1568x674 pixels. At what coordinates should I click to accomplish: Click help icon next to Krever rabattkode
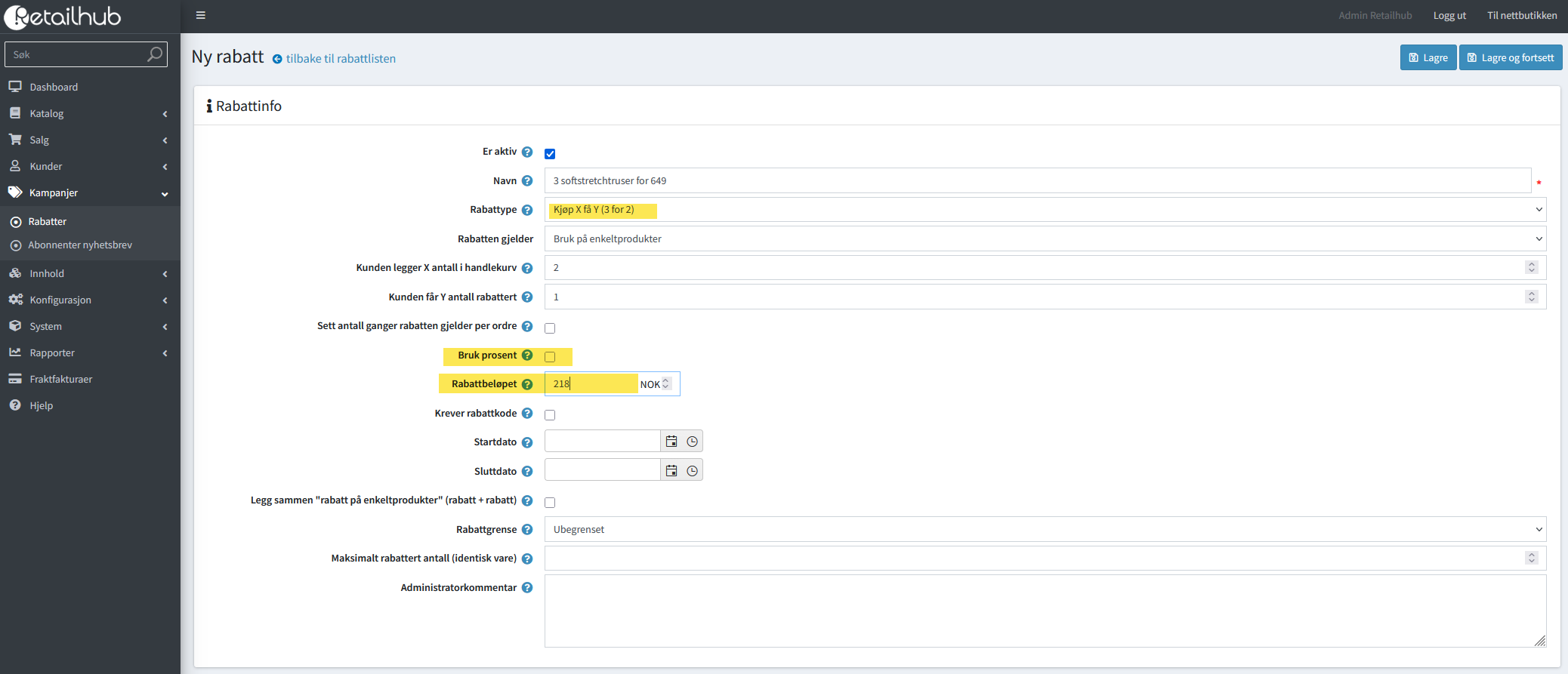click(527, 414)
